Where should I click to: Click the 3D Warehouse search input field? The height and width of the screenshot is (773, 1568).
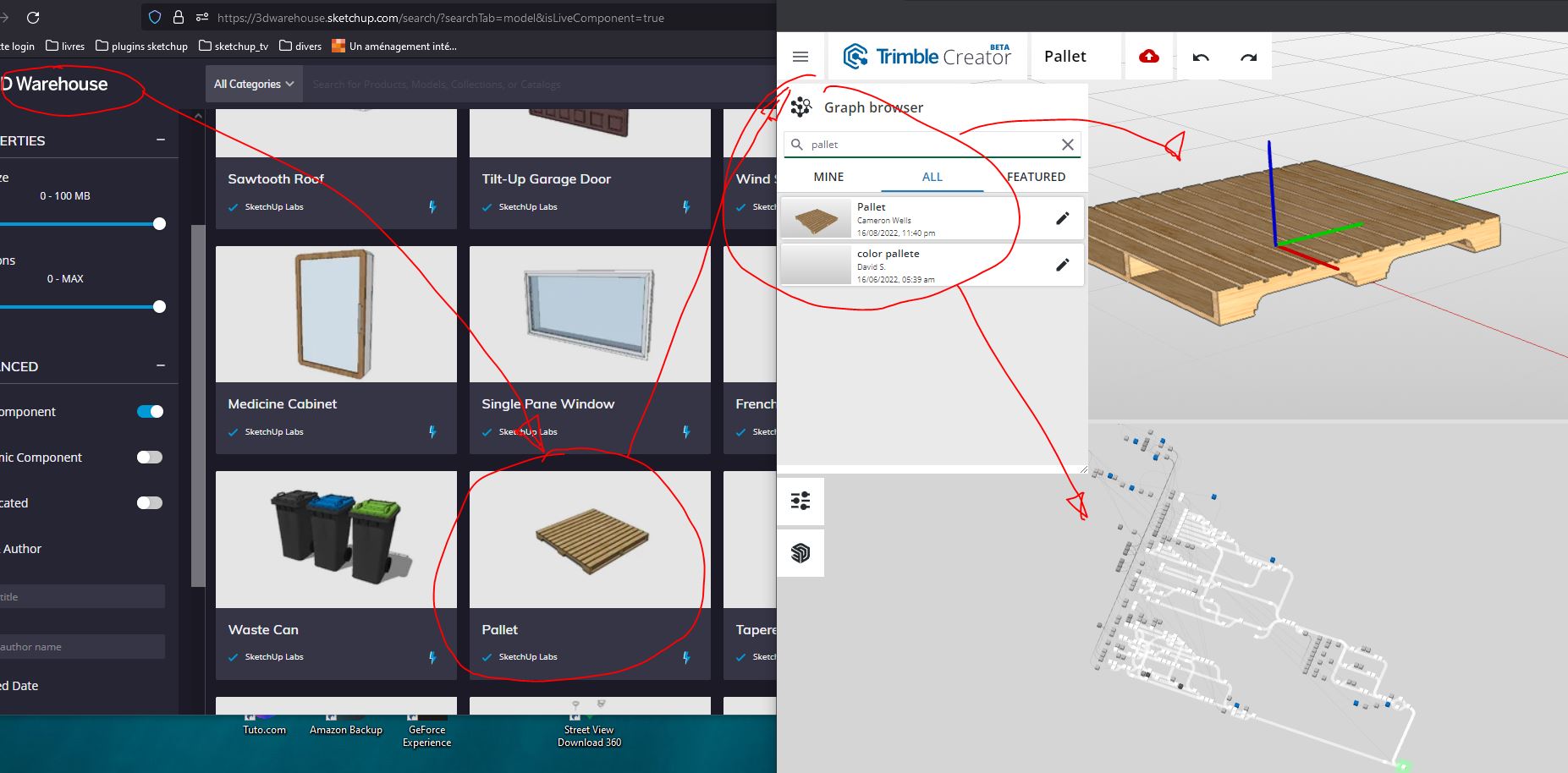click(539, 84)
